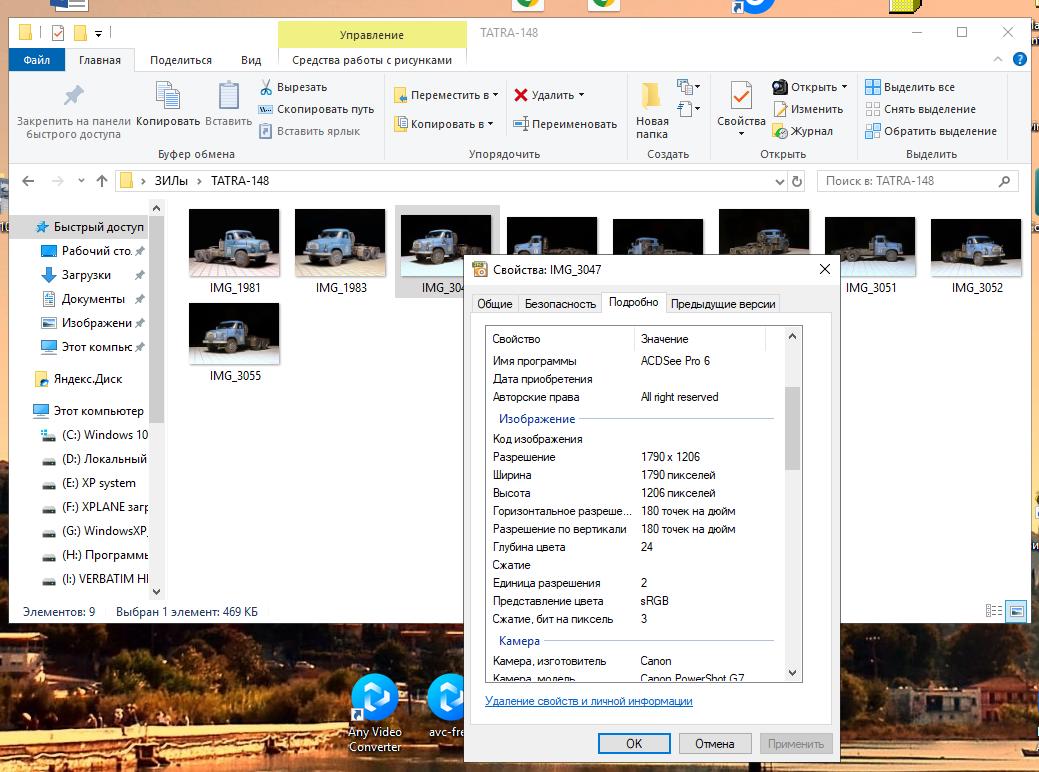Viewport: 1039px width, 772px height.
Task: Click the Pin to Quick Access icon
Action: [x=73, y=96]
